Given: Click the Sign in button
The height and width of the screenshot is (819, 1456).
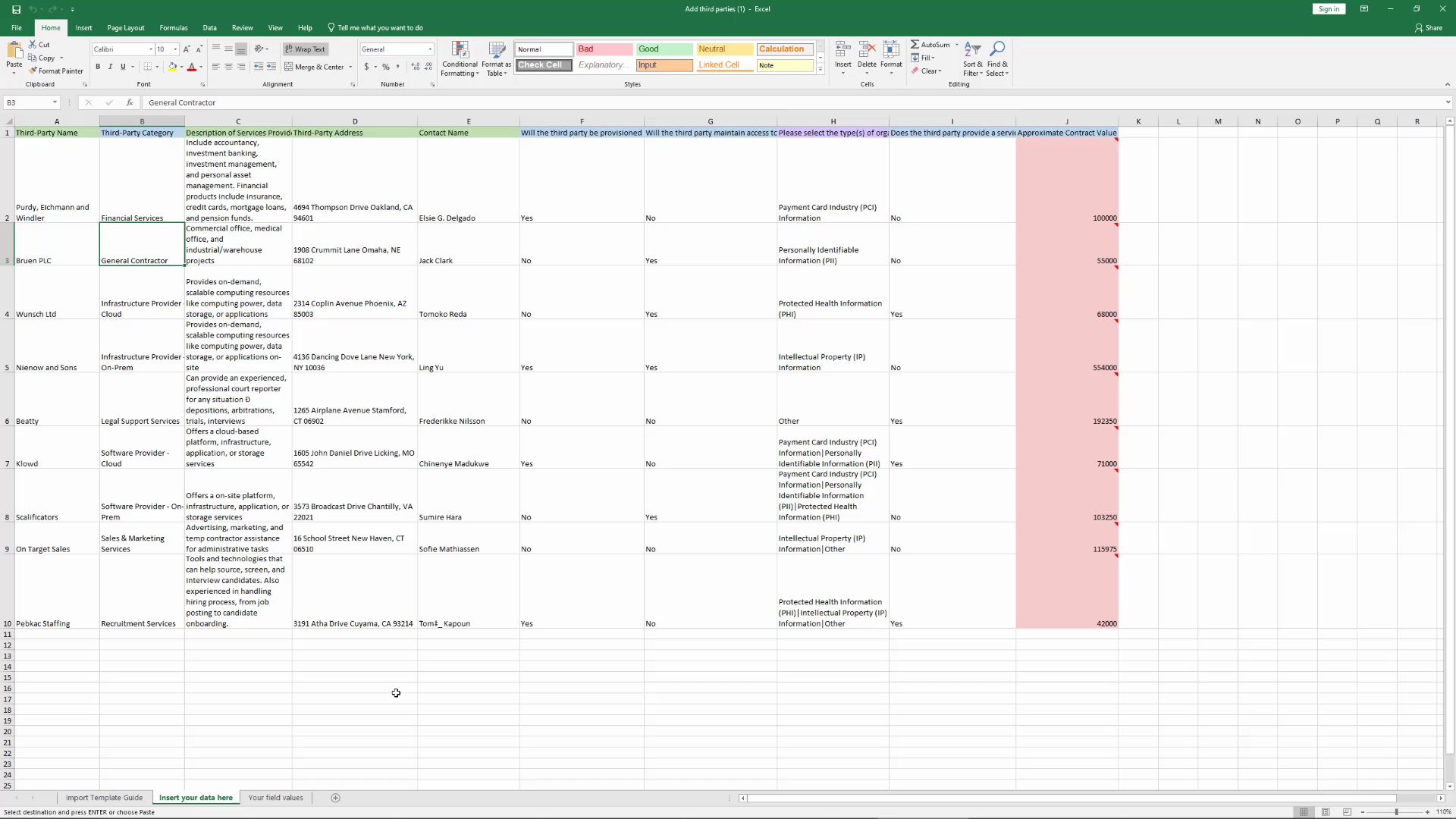Looking at the screenshot, I should pyautogui.click(x=1328, y=8).
